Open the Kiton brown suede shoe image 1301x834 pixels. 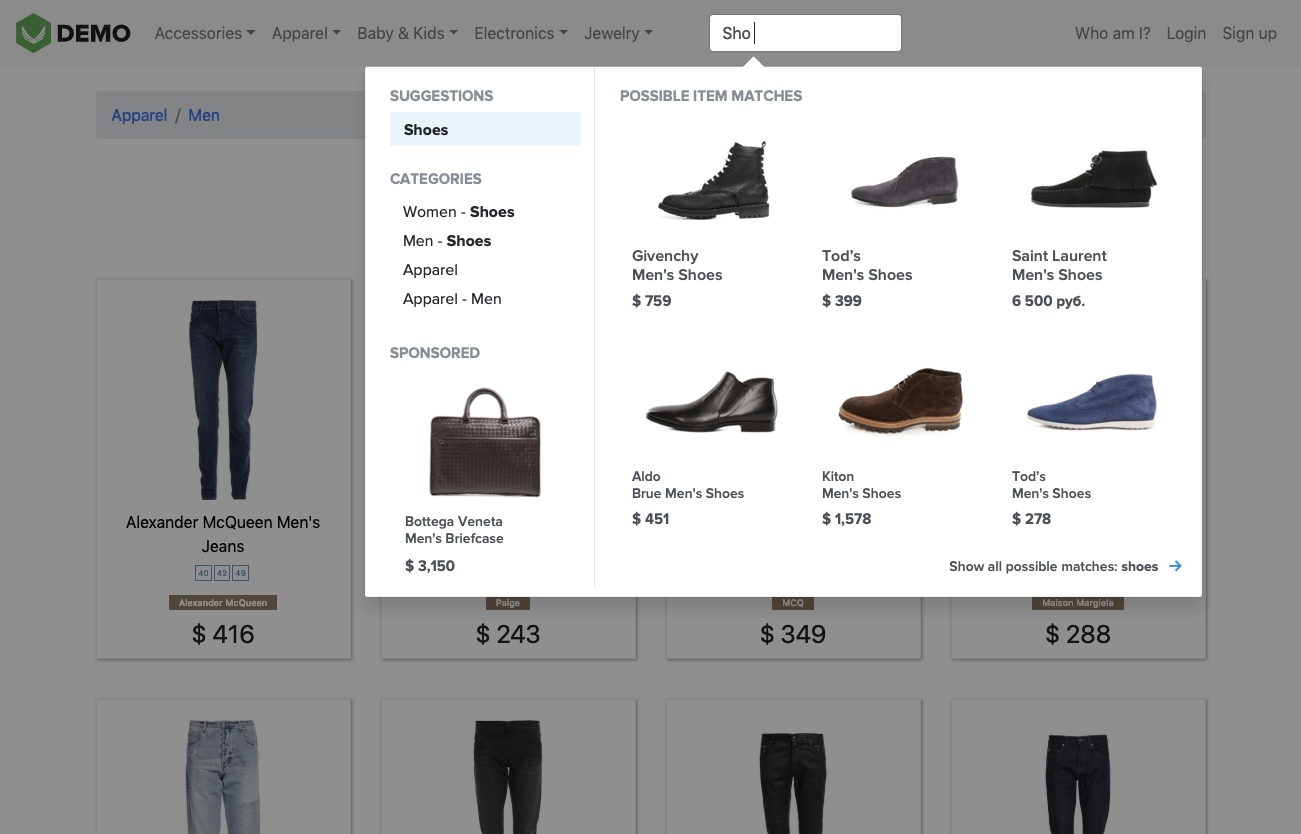[x=901, y=399]
